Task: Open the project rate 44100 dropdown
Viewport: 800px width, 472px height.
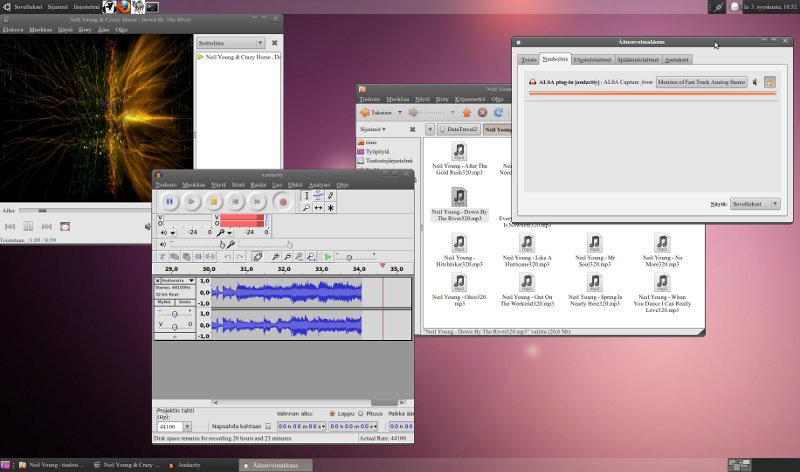Action: (187, 426)
